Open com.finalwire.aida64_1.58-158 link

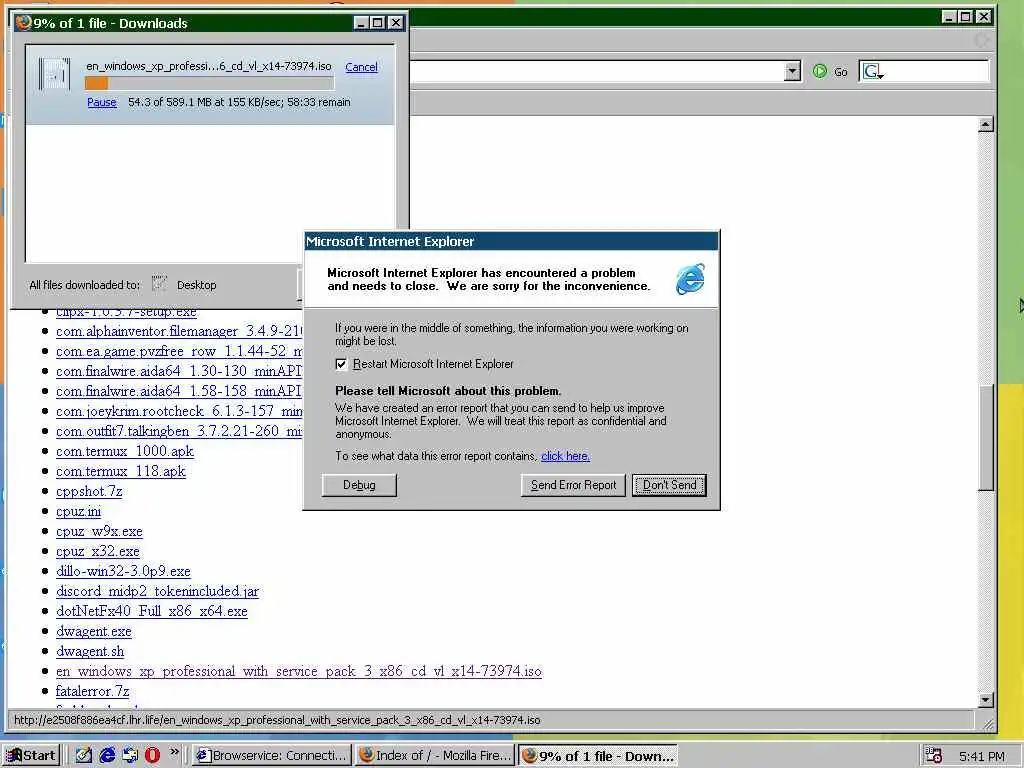pyautogui.click(x=180, y=391)
